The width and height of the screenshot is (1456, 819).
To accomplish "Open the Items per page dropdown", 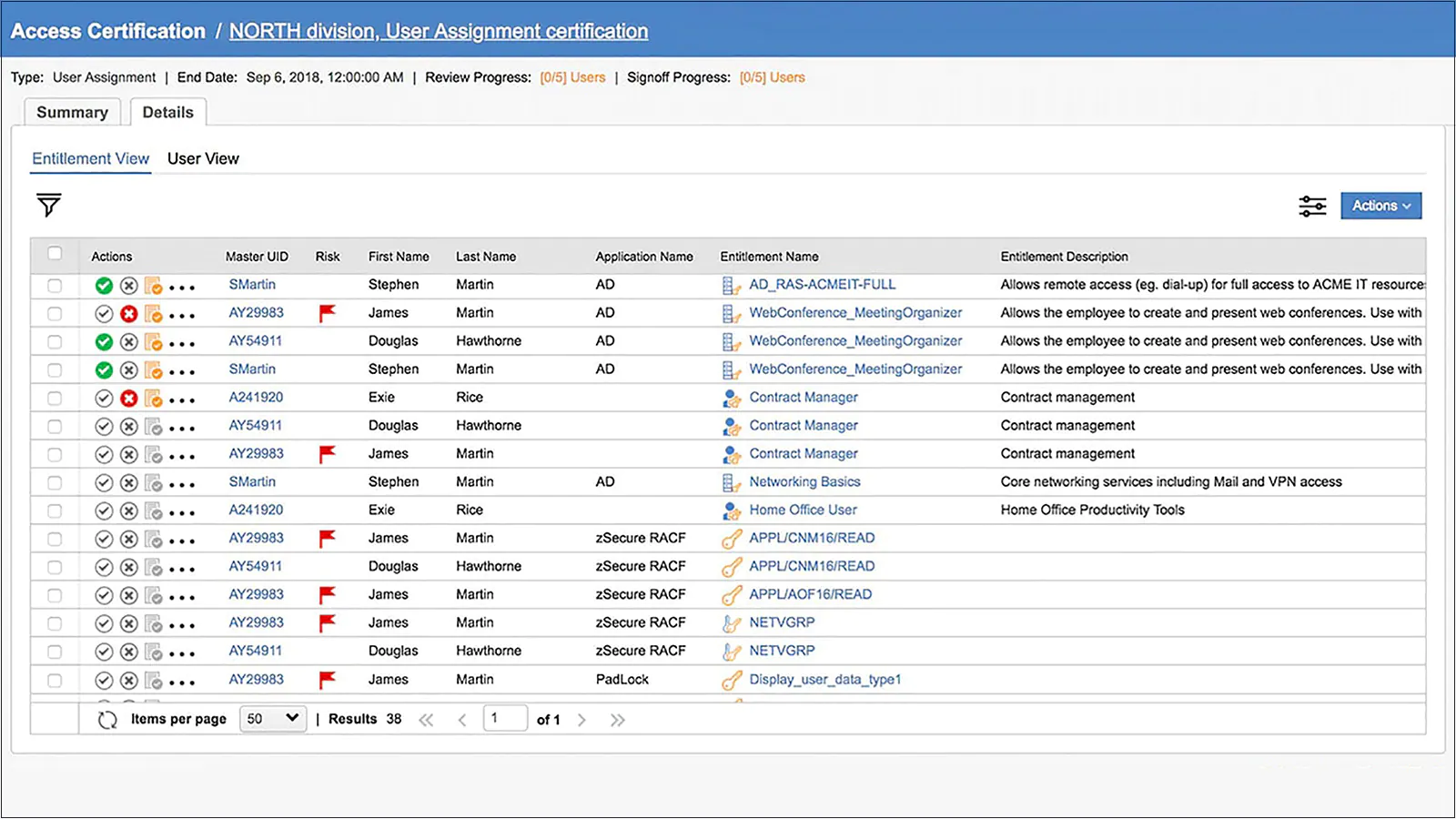I will click(272, 718).
